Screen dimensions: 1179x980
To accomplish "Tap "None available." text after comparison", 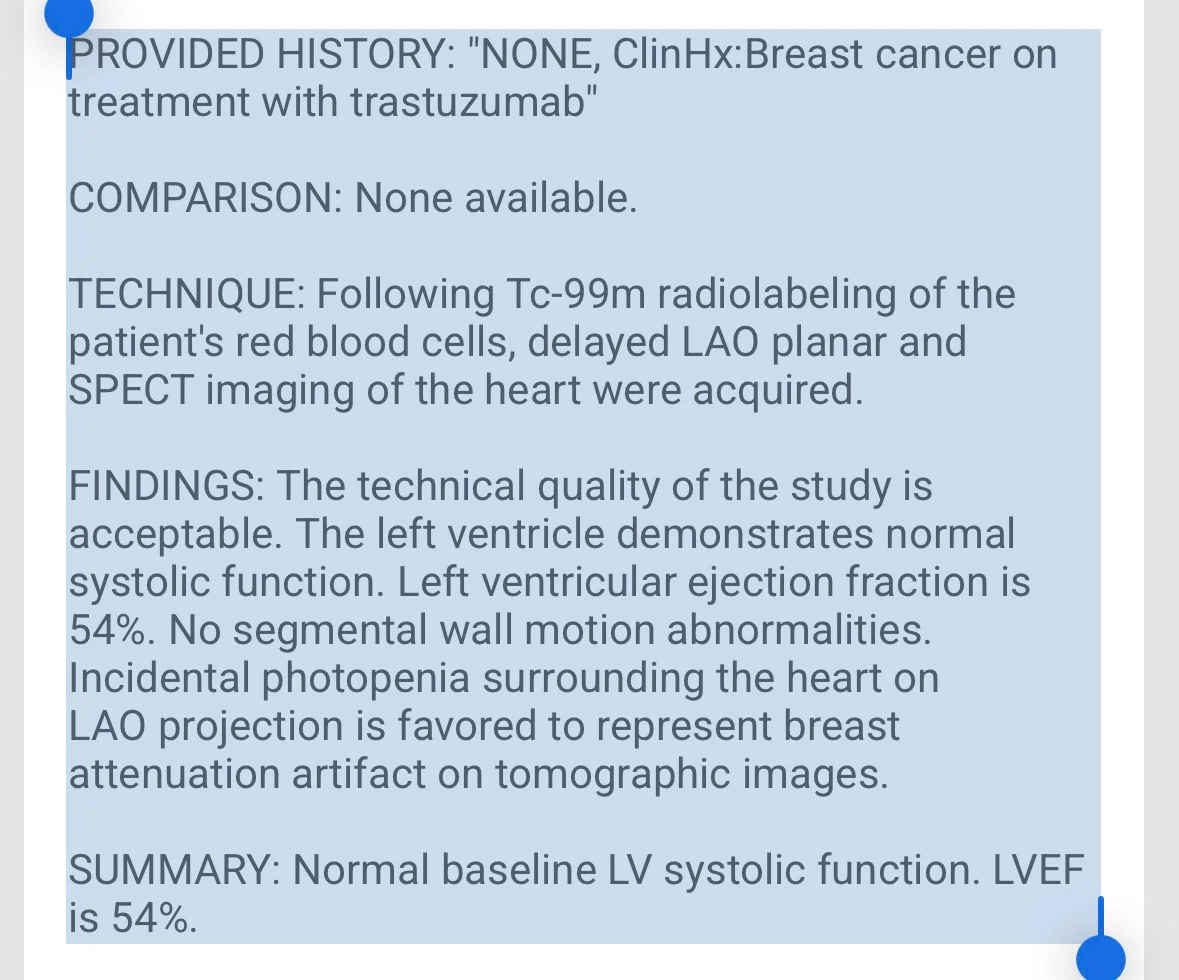I will pyautogui.click(x=496, y=198).
